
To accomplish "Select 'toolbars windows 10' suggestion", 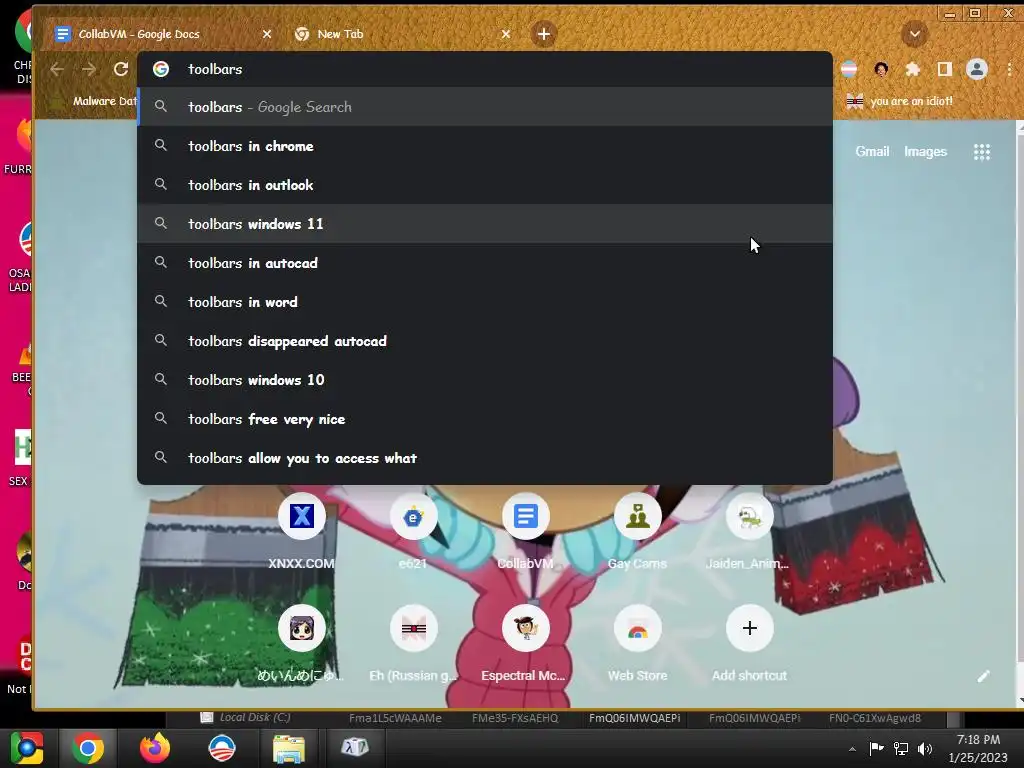I will click(x=485, y=379).
